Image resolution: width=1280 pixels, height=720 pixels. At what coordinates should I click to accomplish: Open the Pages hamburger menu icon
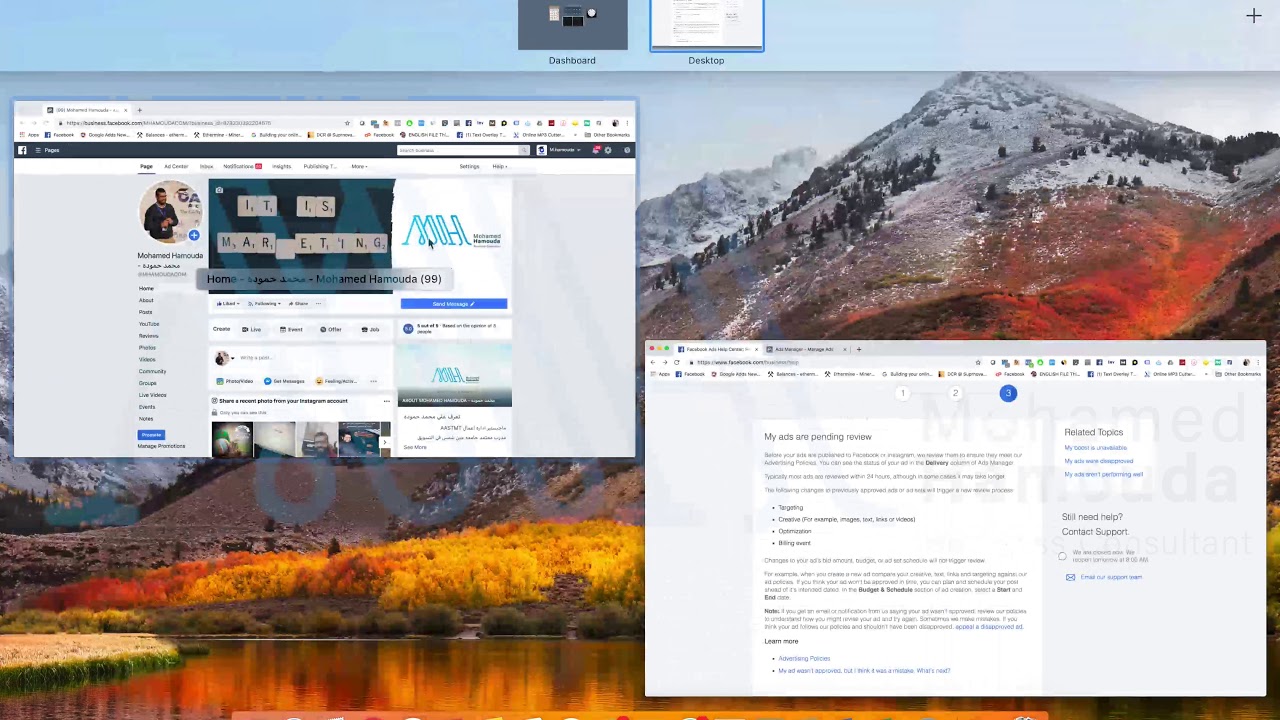pyautogui.click(x=38, y=150)
